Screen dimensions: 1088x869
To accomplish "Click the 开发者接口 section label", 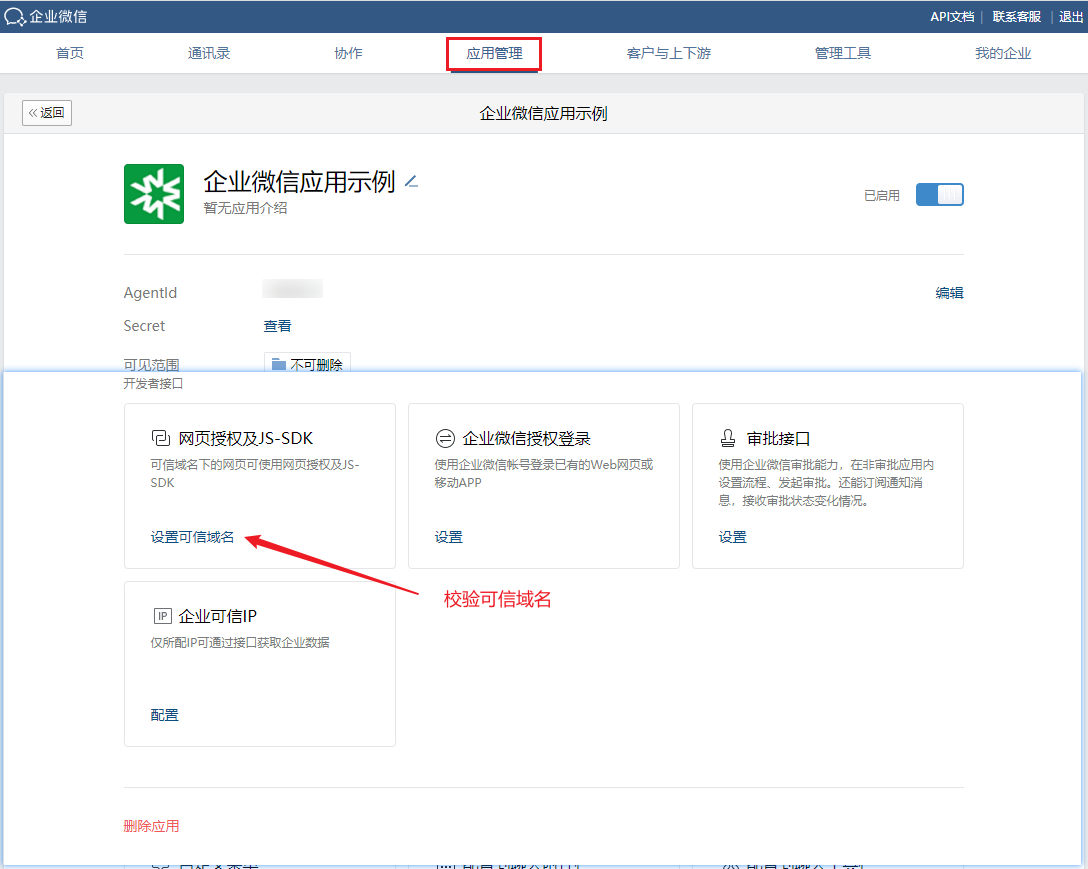I will click(153, 384).
